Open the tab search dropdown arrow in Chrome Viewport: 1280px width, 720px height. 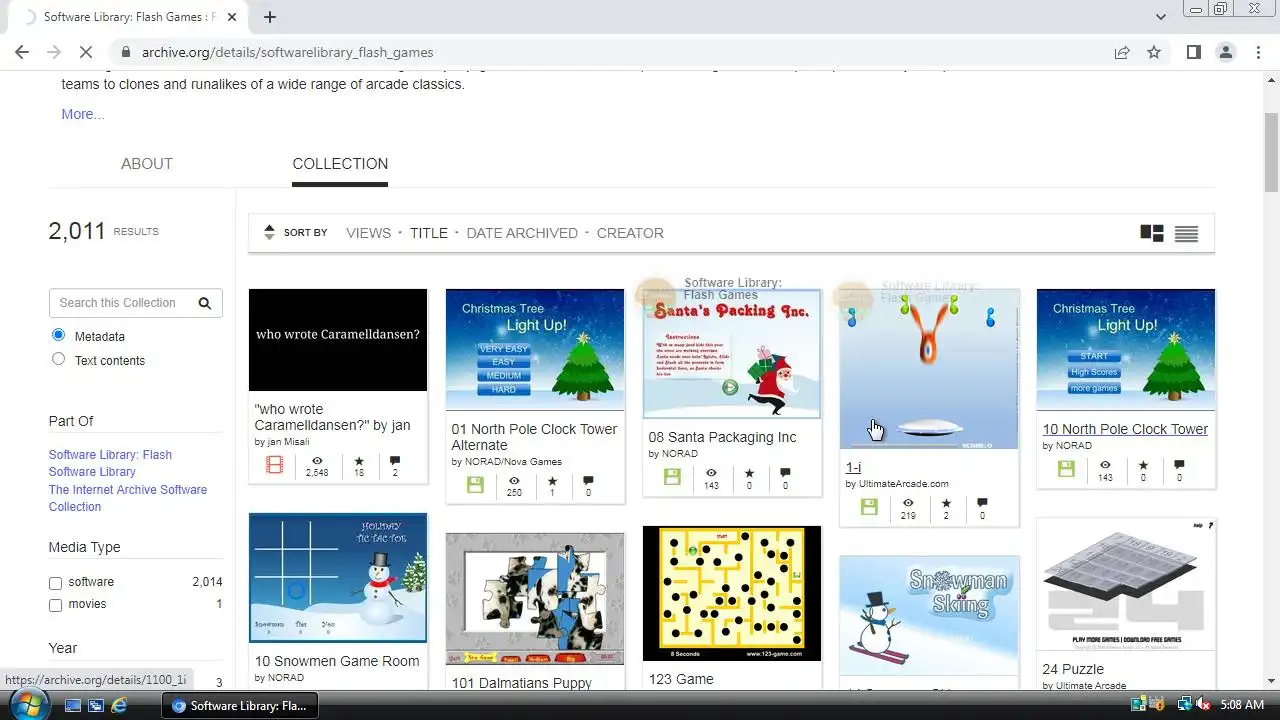click(x=1160, y=17)
